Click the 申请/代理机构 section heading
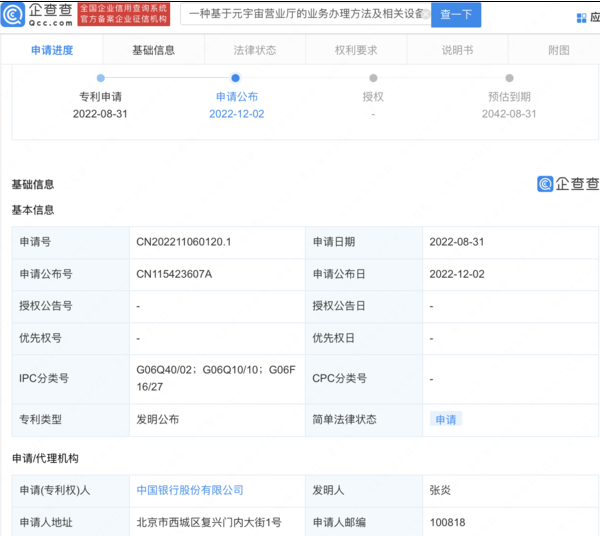This screenshot has width=600, height=536. [45, 458]
